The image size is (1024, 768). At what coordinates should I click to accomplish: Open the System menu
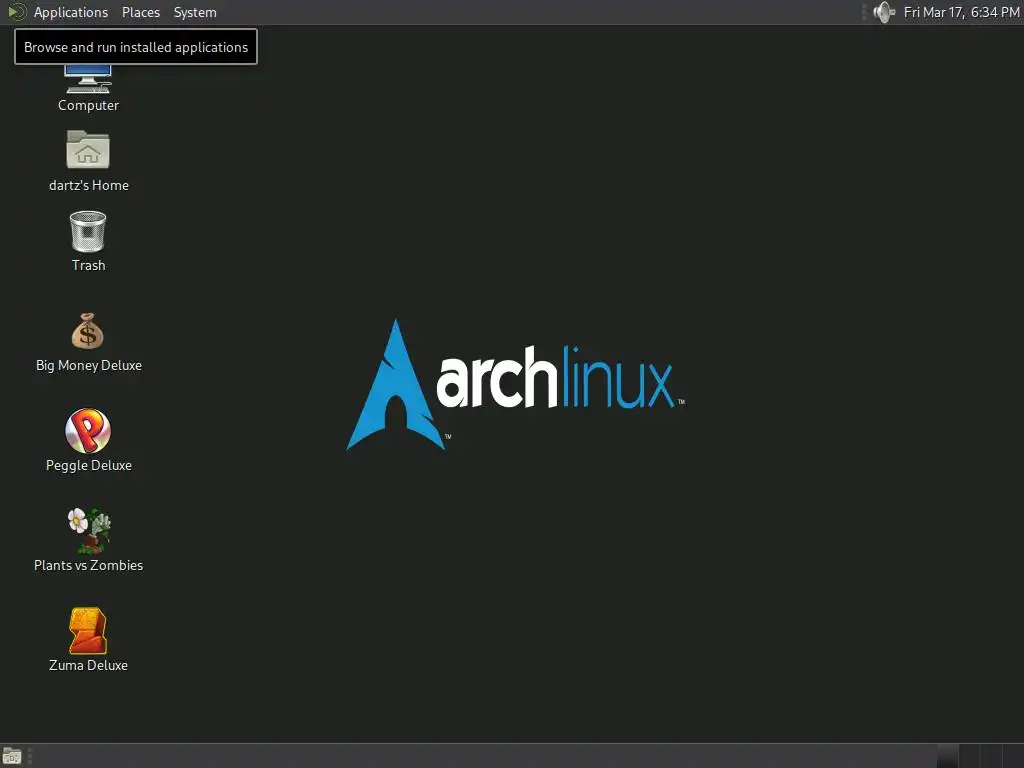195,12
